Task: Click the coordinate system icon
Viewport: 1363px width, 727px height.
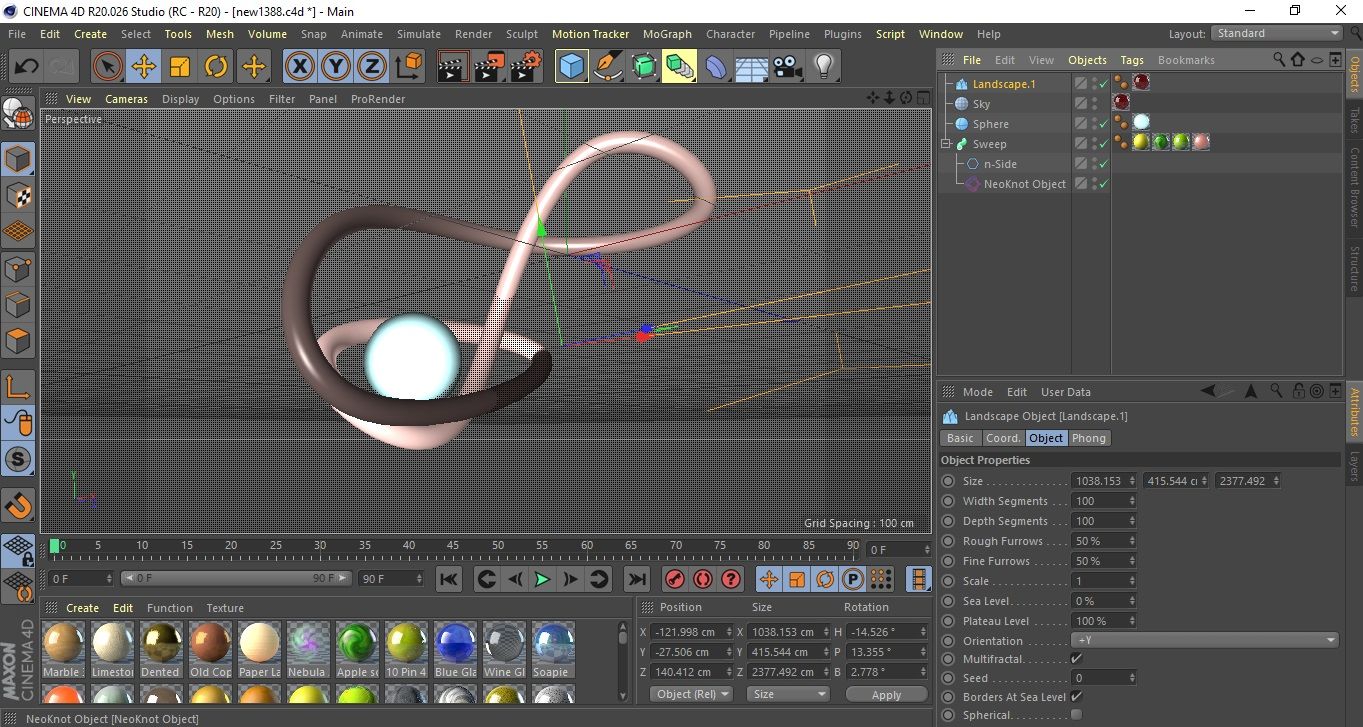Action: tap(408, 67)
